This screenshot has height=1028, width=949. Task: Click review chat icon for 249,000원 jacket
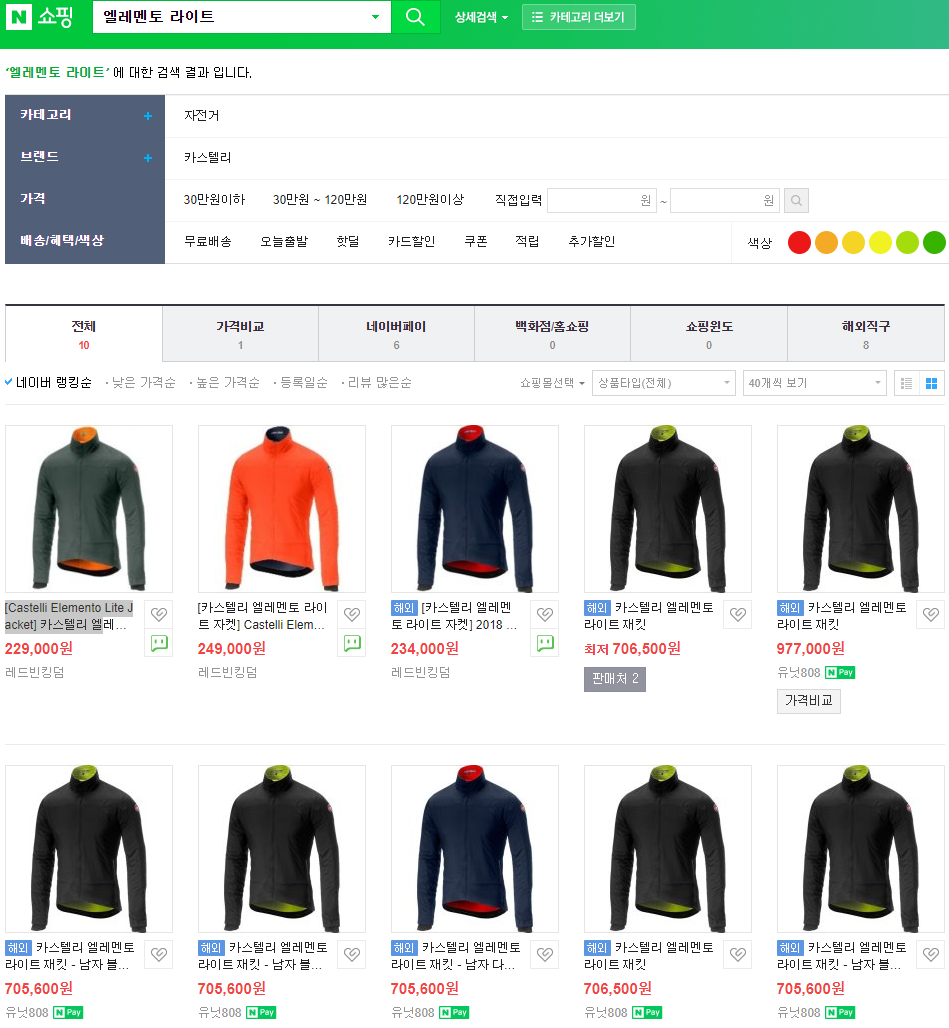coord(352,643)
